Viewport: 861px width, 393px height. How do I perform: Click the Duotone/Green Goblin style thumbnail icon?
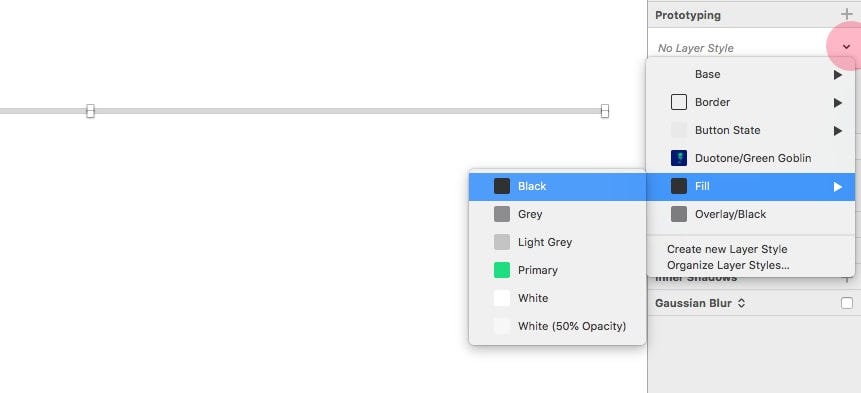tap(679, 158)
